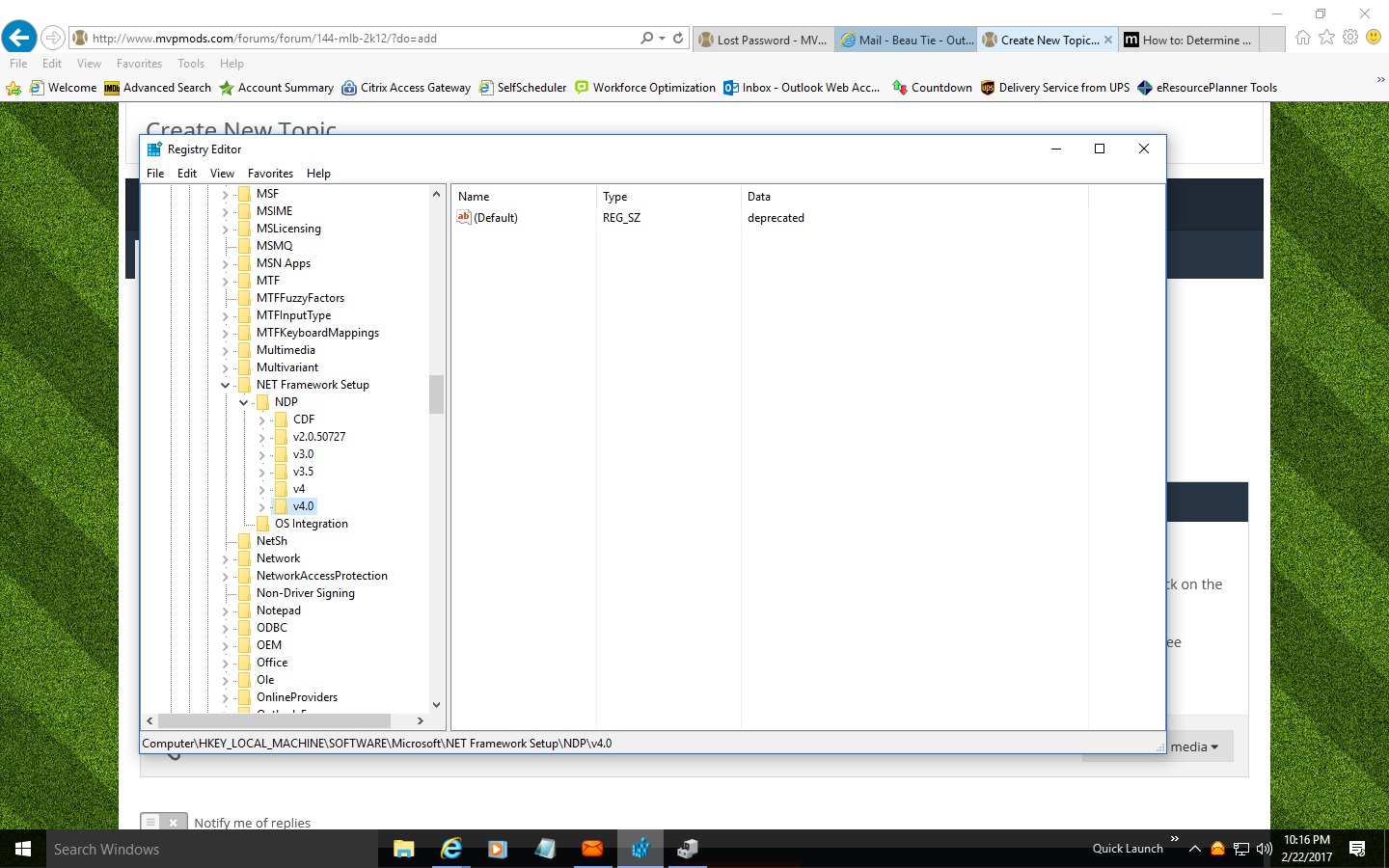Click the network tray icon
The height and width of the screenshot is (868, 1389).
click(1241, 849)
